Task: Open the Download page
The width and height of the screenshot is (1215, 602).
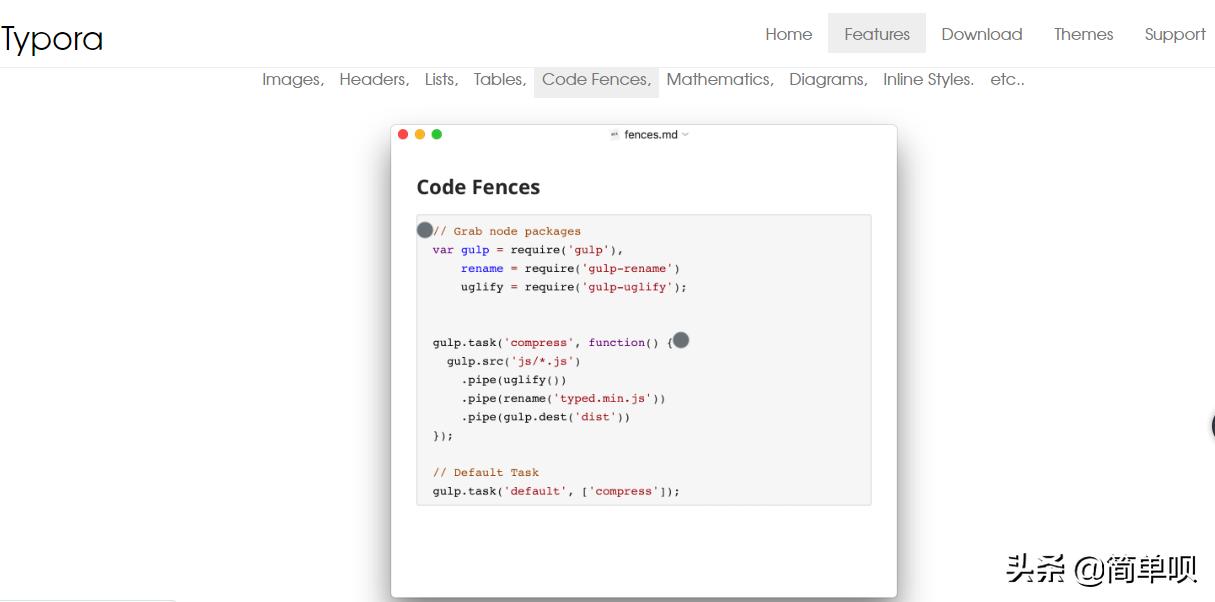Action: click(x=981, y=34)
